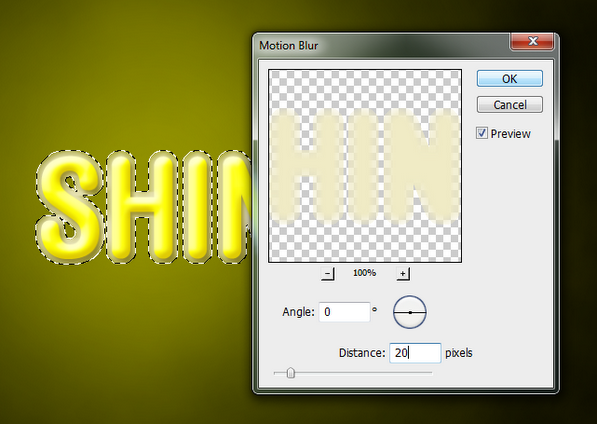
Task: Focus the Distance pixels input field
Action: coord(415,353)
